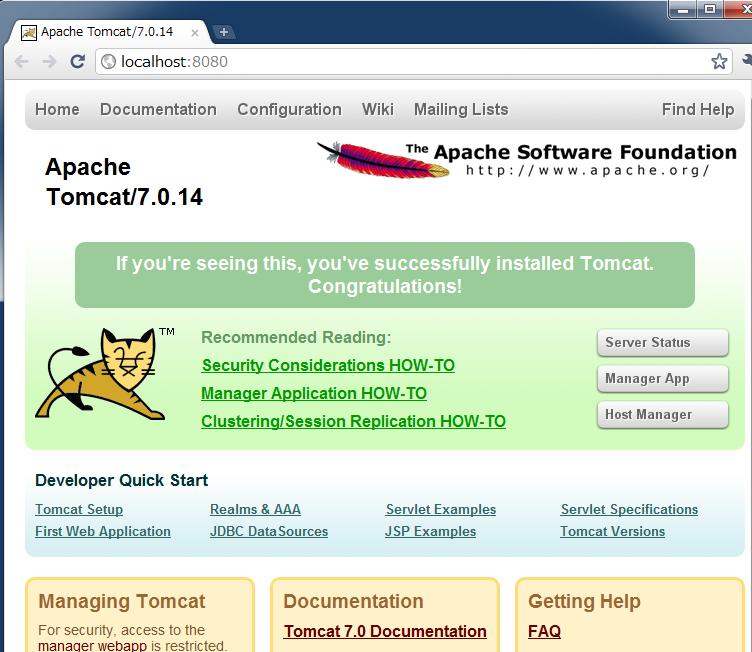Open the First Web Application link
Viewport: 752px width, 652px height.
[x=103, y=532]
